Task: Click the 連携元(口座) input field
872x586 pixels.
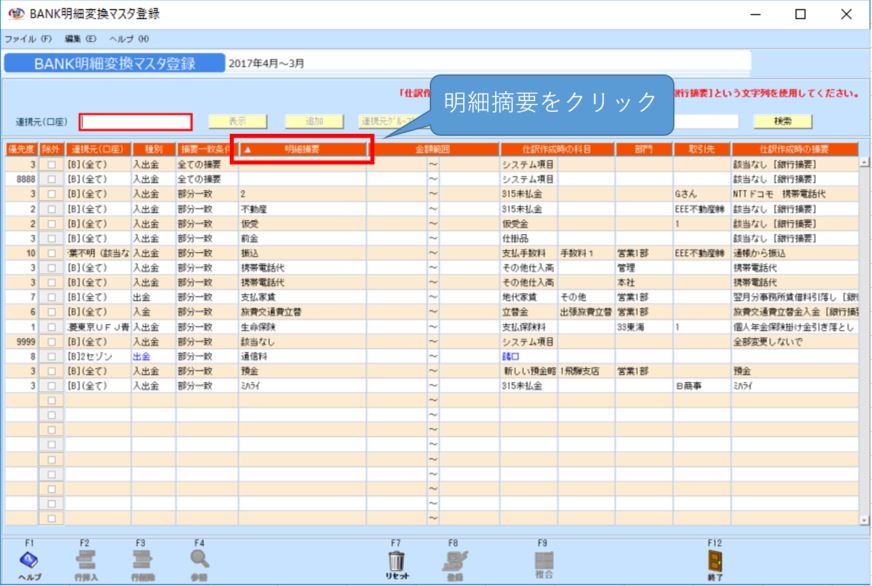Action: click(x=135, y=122)
